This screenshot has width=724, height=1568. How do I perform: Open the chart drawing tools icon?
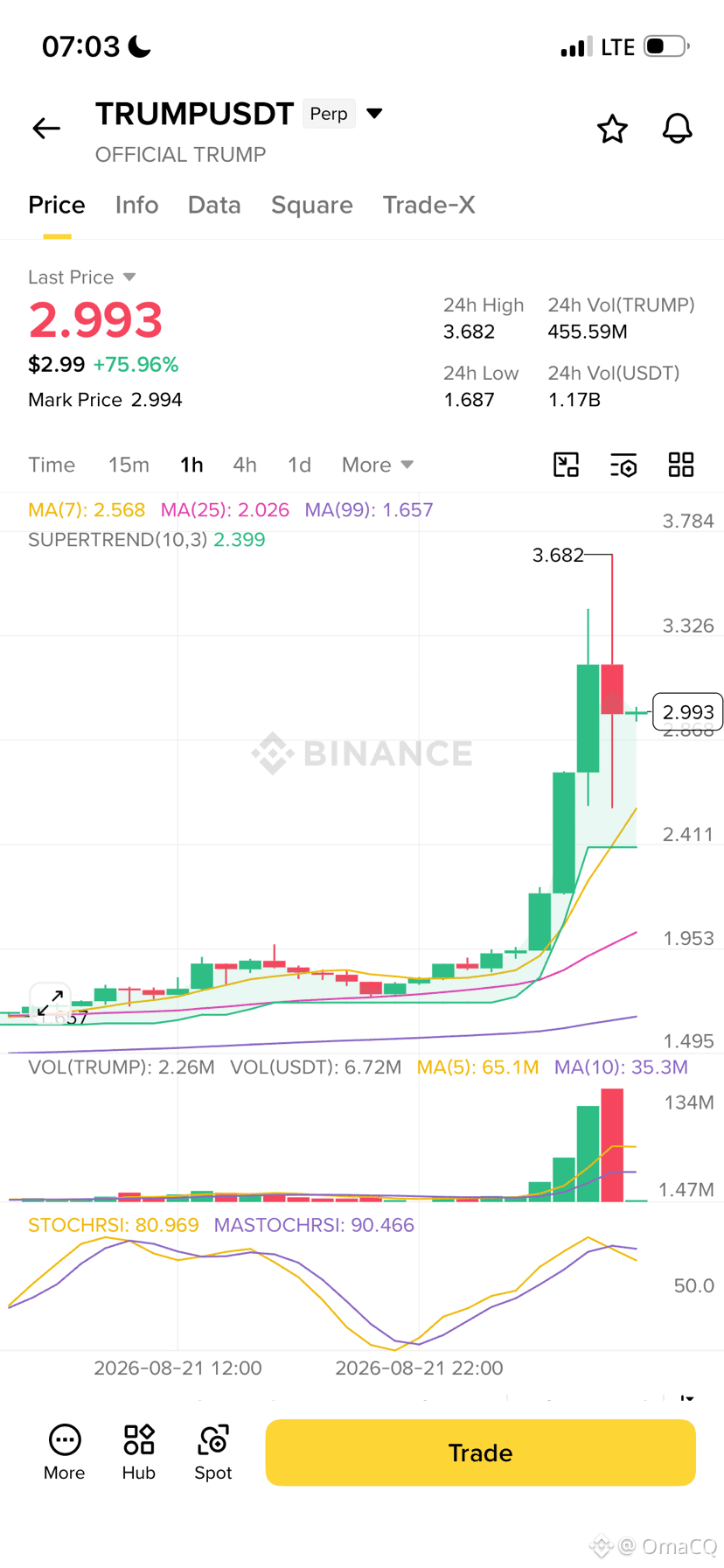point(567,465)
